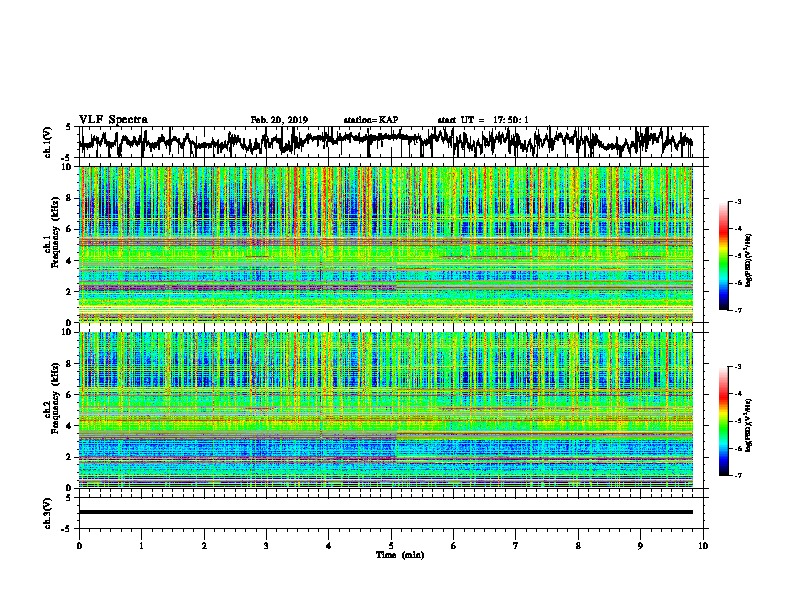Click time axis tick label '10'

[x=703, y=546]
